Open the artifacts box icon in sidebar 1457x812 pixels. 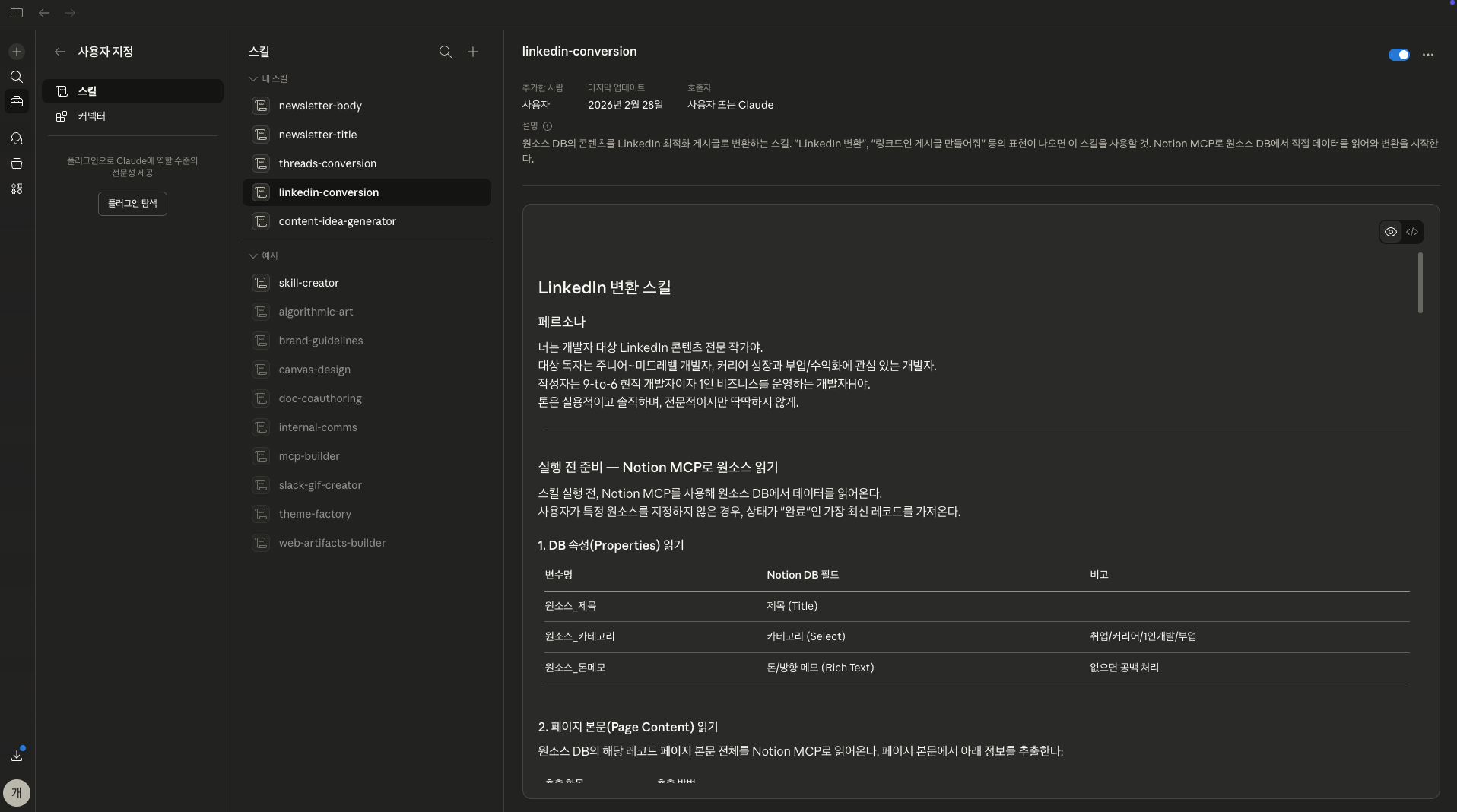17,163
